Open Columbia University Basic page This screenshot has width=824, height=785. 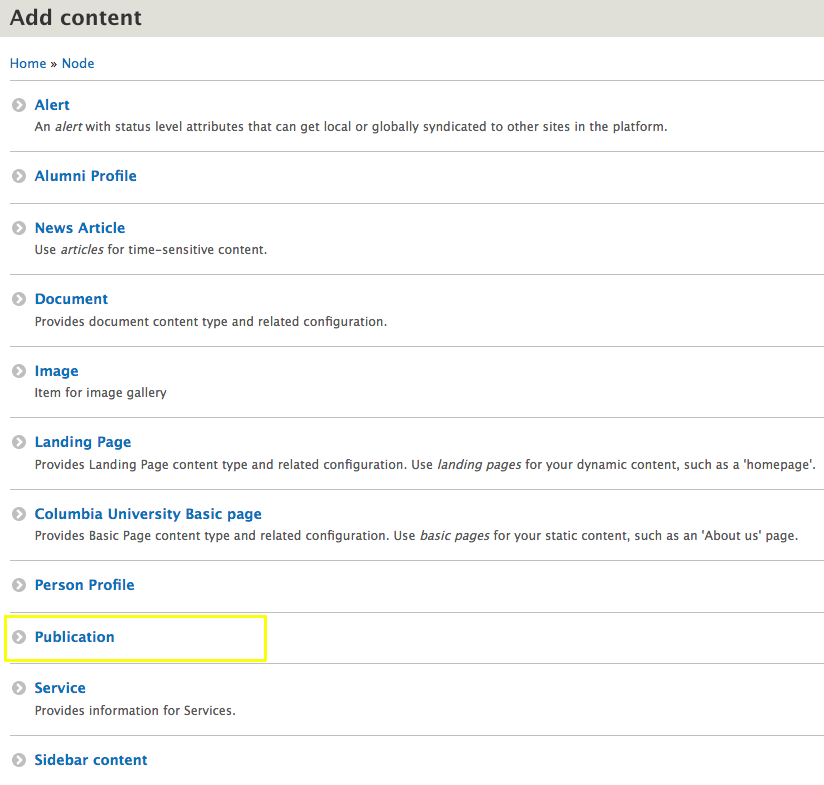pyautogui.click(x=148, y=513)
